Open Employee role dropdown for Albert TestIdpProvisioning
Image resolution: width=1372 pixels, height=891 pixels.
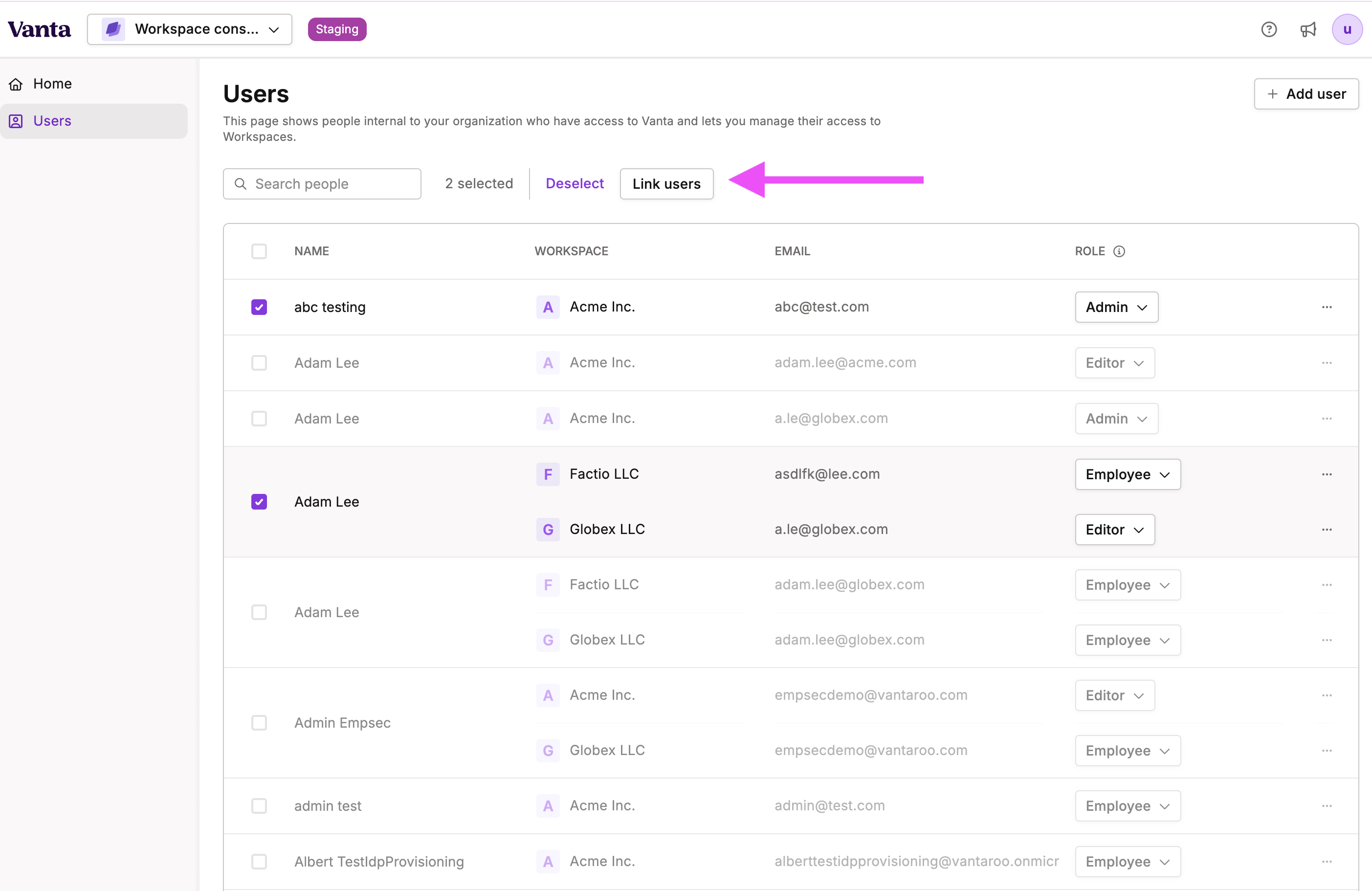pos(1128,862)
